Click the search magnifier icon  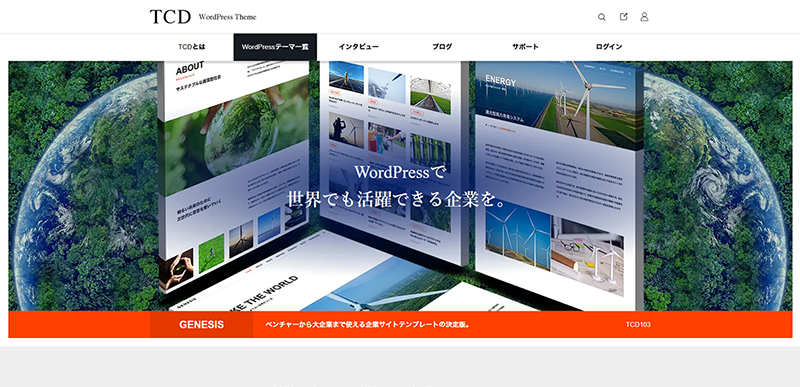(602, 17)
